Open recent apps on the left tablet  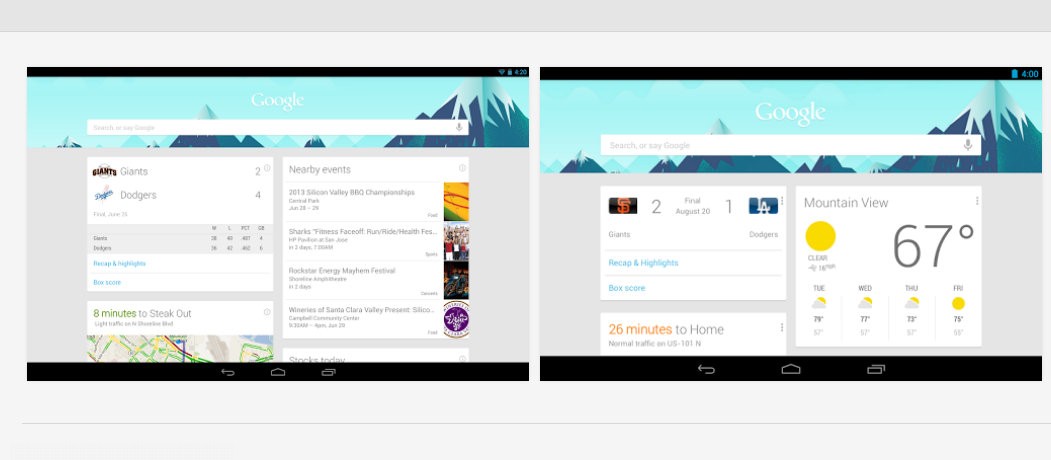328,372
